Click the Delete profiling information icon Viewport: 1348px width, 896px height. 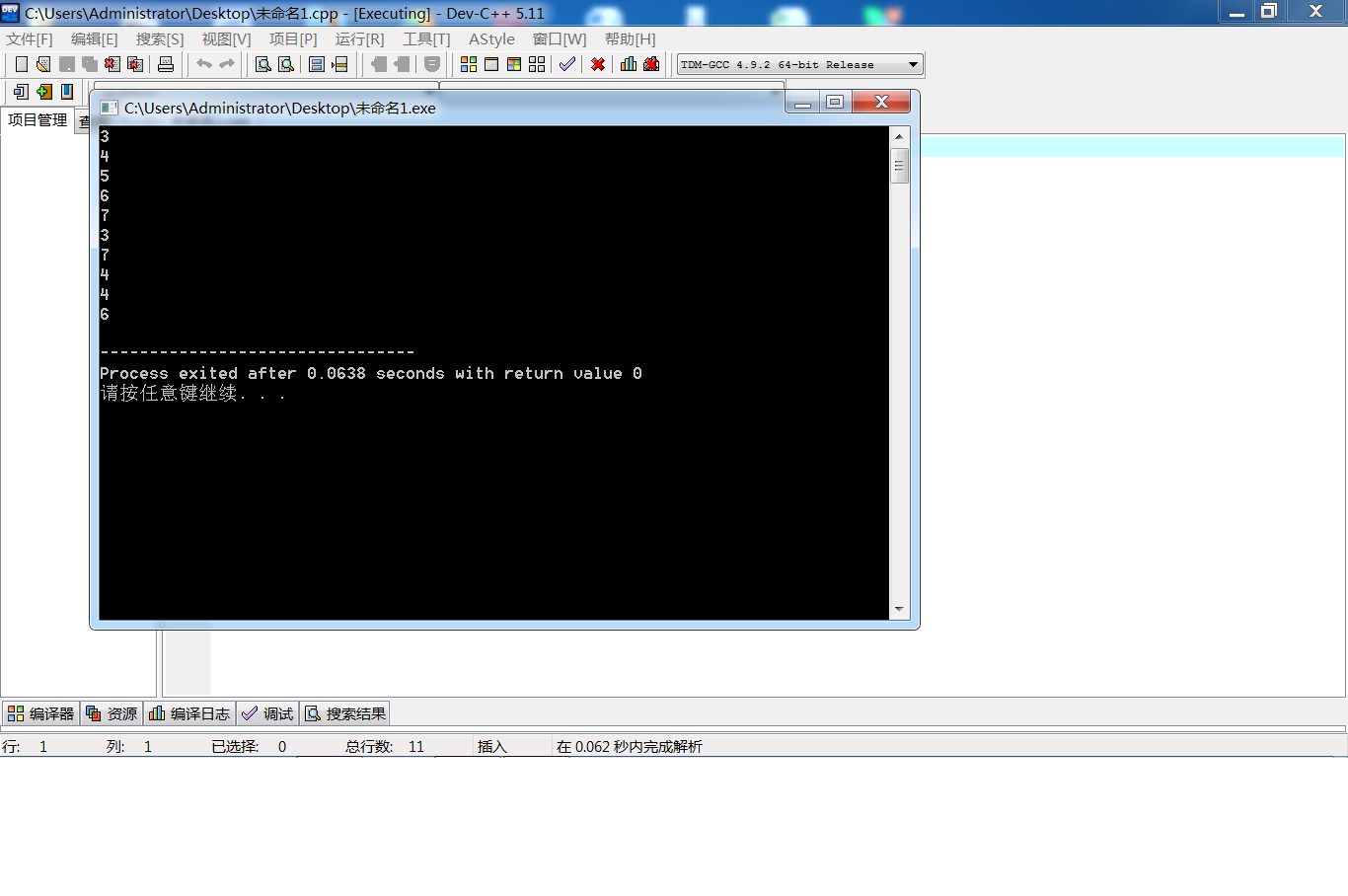[x=651, y=64]
